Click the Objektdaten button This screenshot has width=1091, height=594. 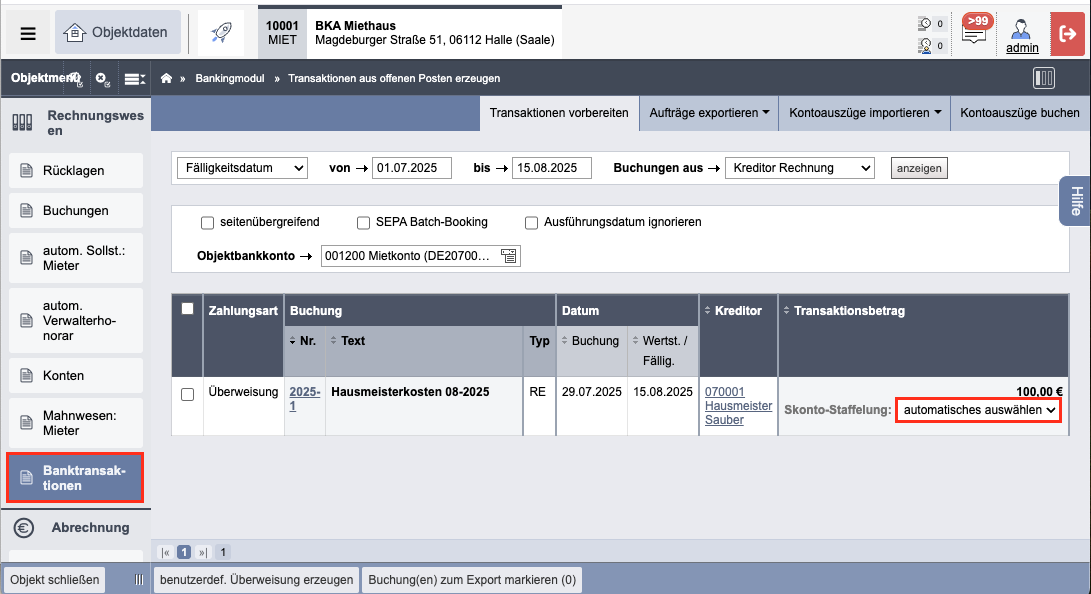[118, 33]
